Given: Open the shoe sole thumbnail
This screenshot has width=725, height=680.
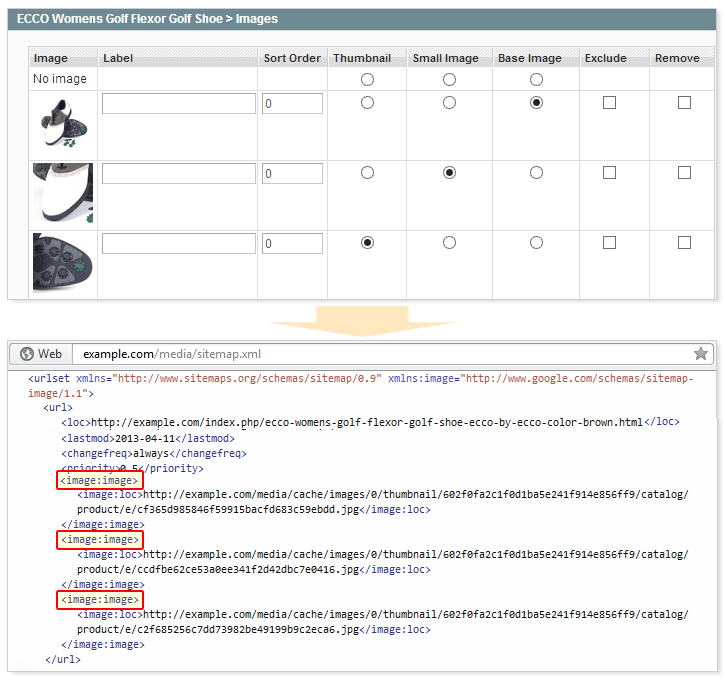Looking at the screenshot, I should click(x=62, y=263).
